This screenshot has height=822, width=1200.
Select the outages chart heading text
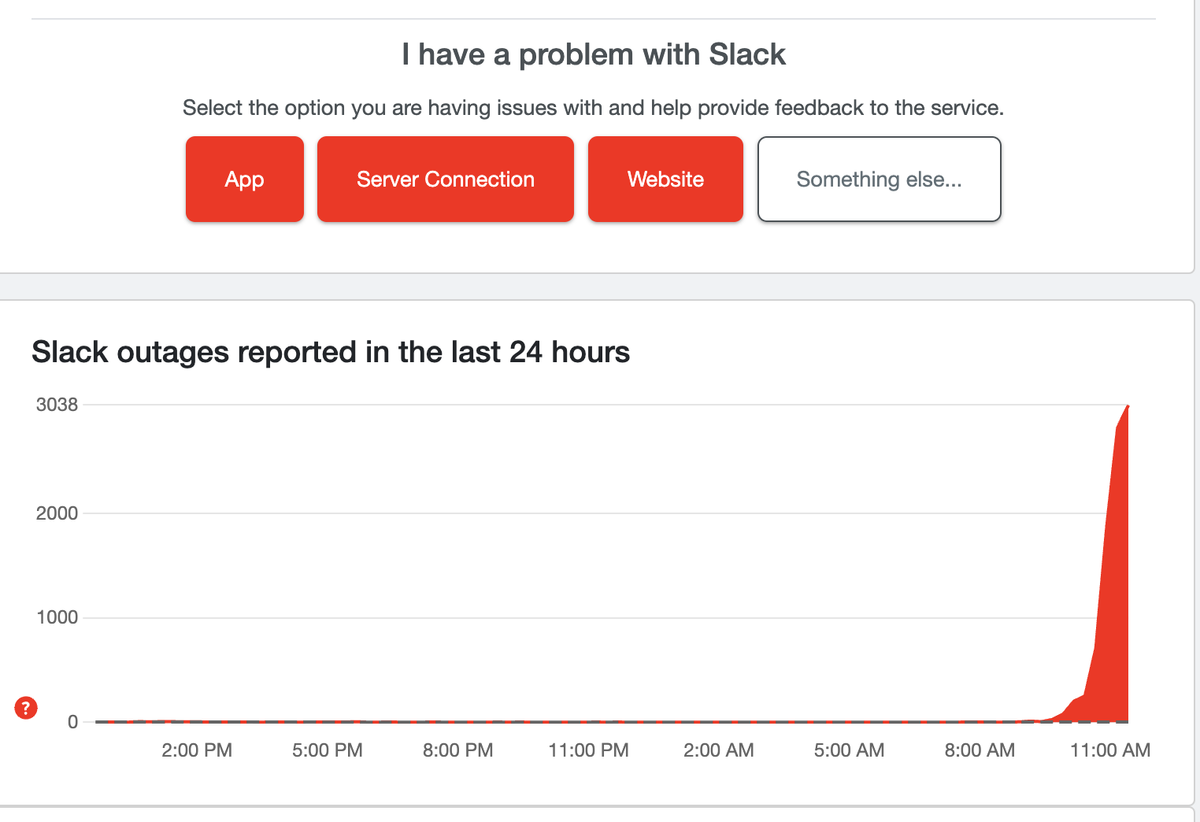330,352
